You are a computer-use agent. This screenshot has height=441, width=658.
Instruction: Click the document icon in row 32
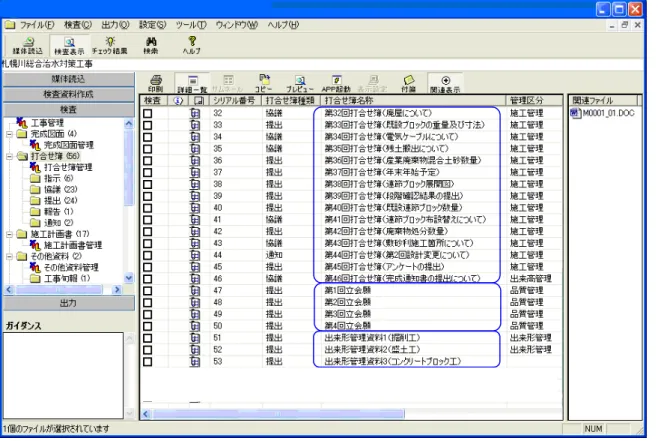click(195, 113)
